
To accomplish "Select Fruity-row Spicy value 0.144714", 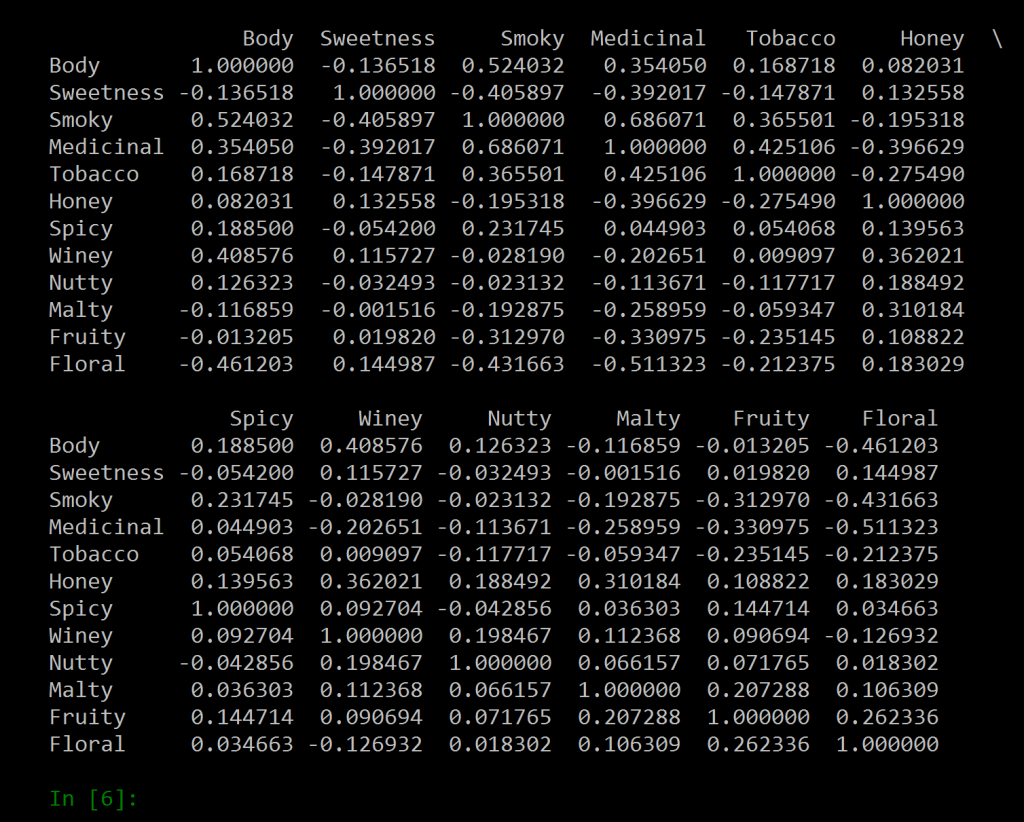I will (242, 717).
